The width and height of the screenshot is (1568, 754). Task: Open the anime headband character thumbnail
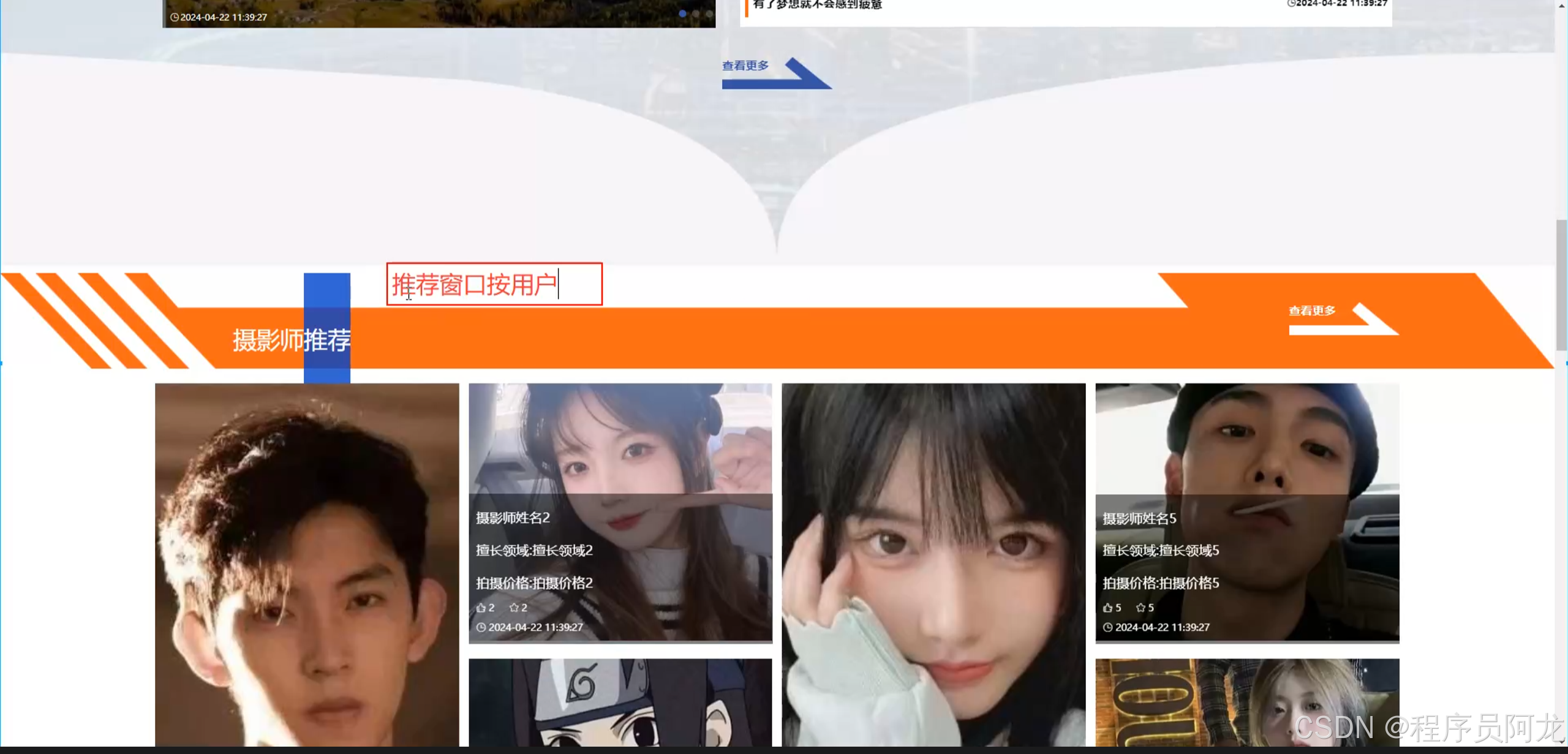pyautogui.click(x=620, y=702)
